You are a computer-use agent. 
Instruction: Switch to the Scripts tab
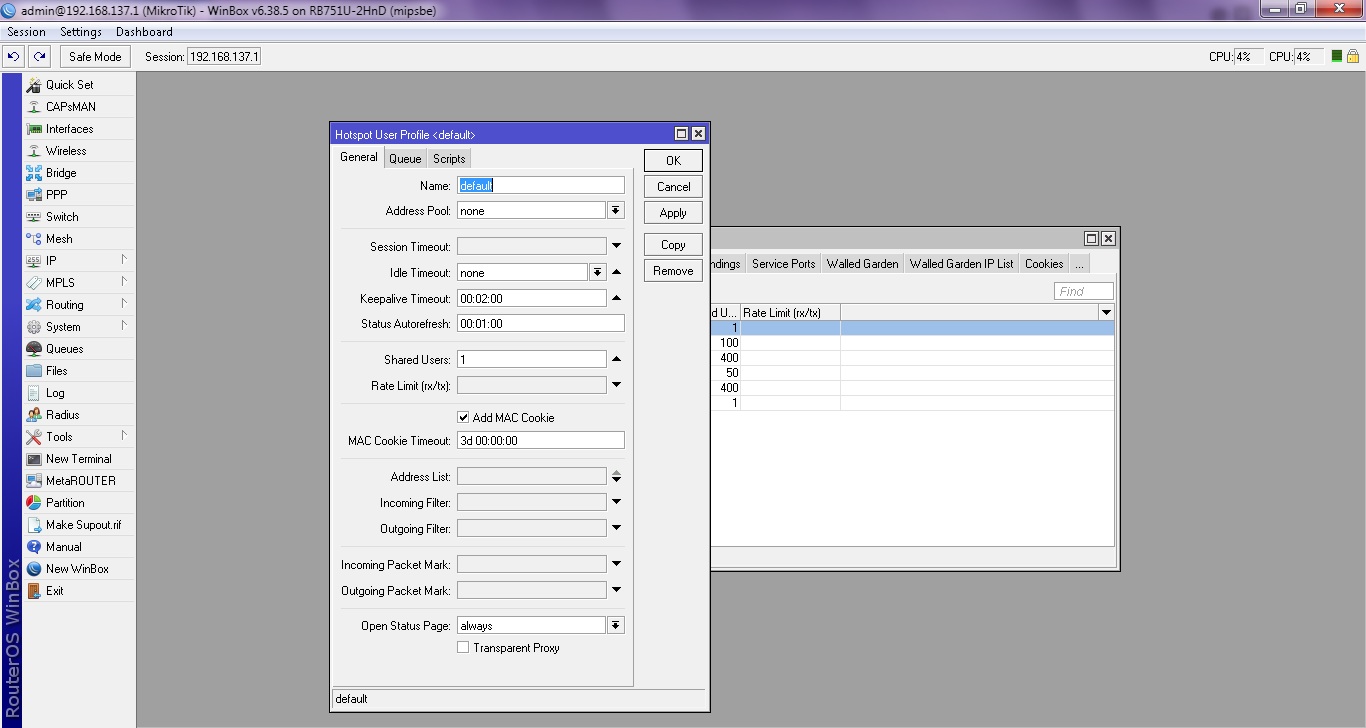point(449,158)
